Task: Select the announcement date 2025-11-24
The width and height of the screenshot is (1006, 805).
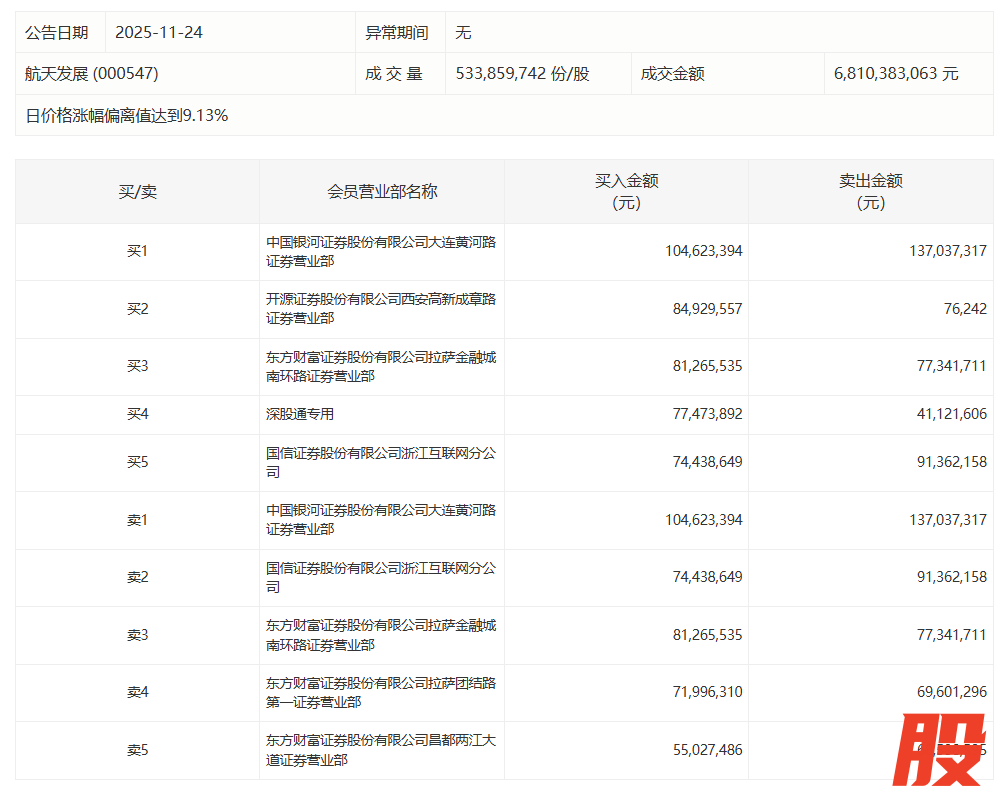Action: (x=159, y=32)
